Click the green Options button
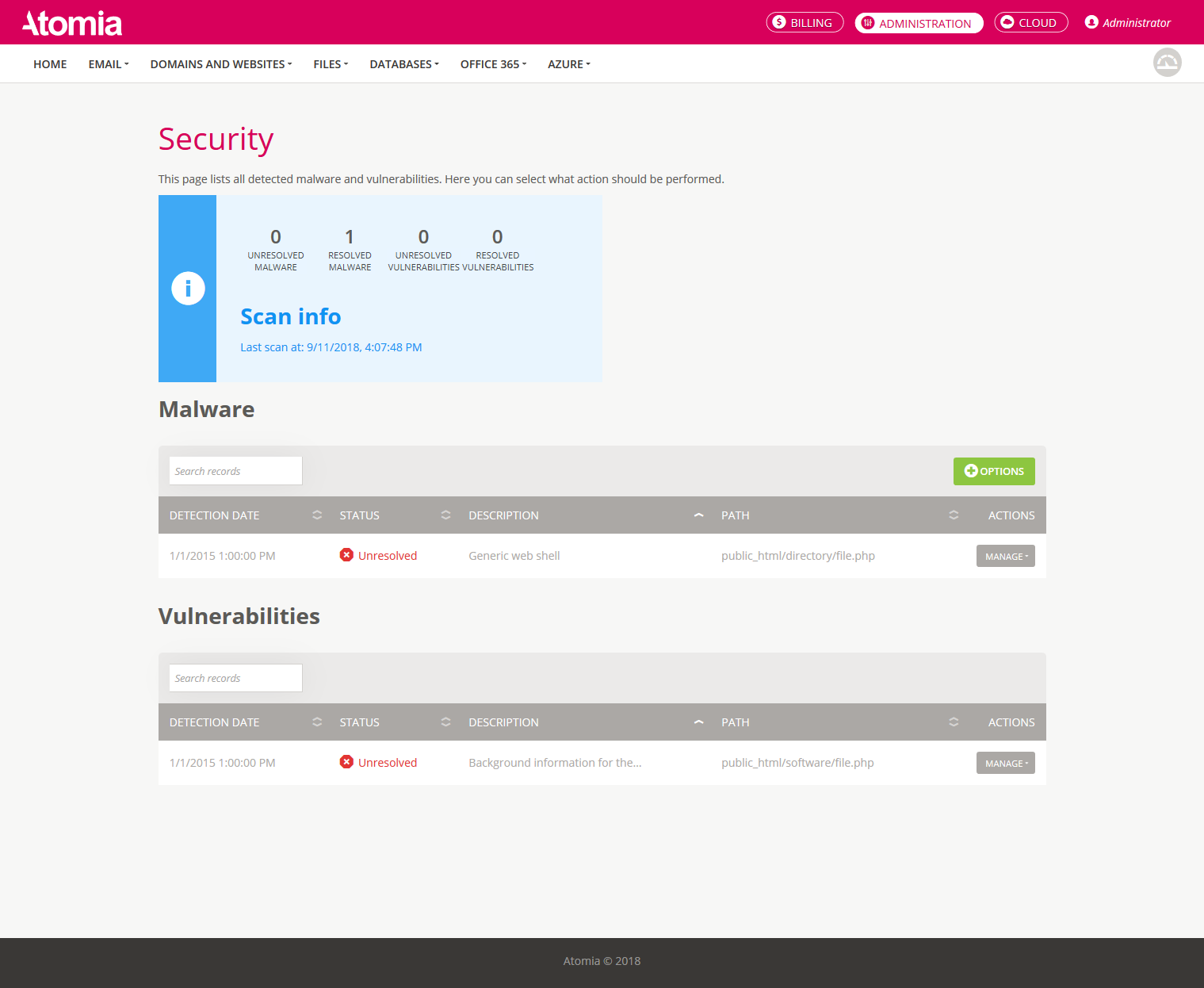 coord(994,471)
